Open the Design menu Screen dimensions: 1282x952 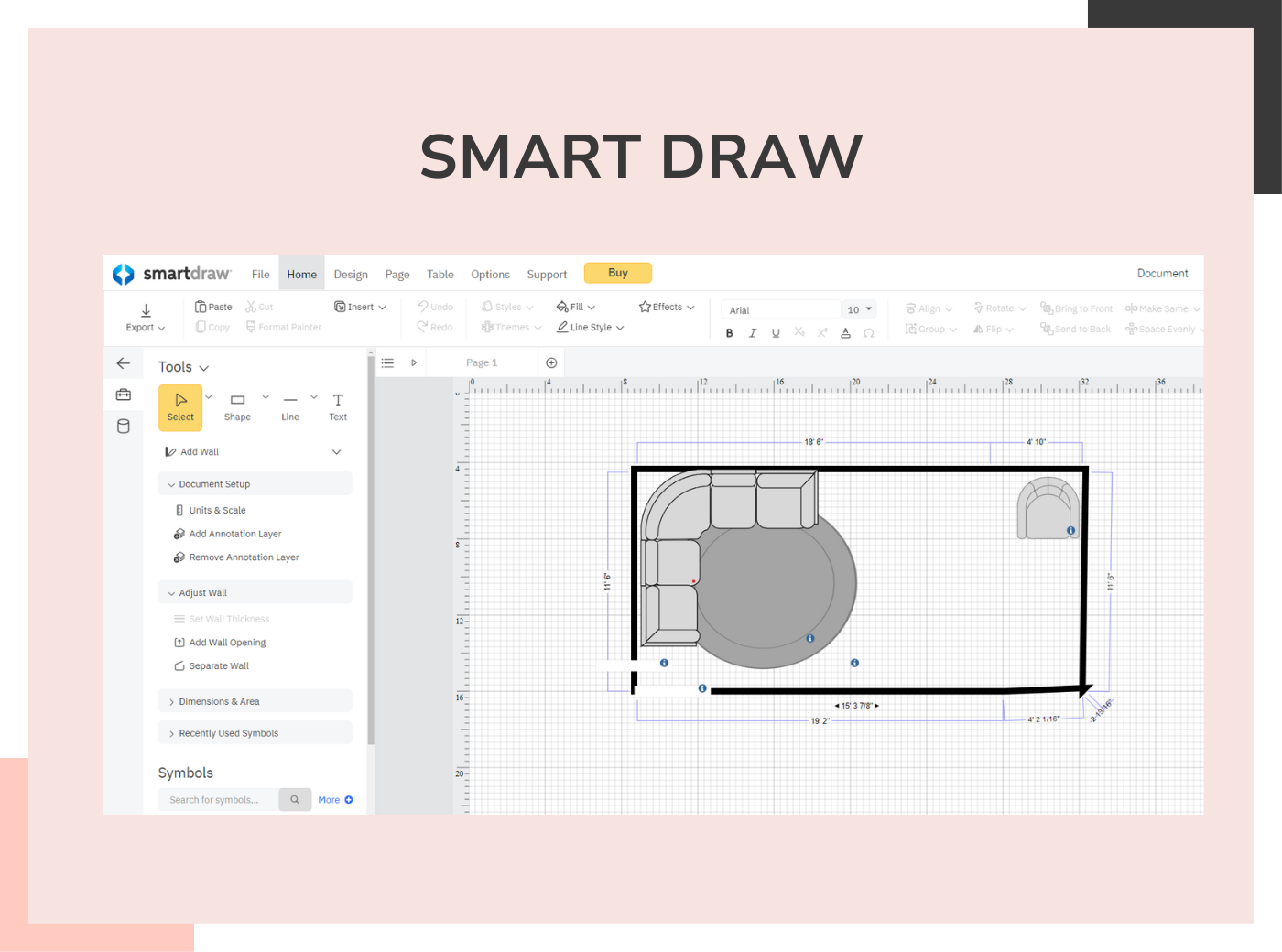(351, 274)
